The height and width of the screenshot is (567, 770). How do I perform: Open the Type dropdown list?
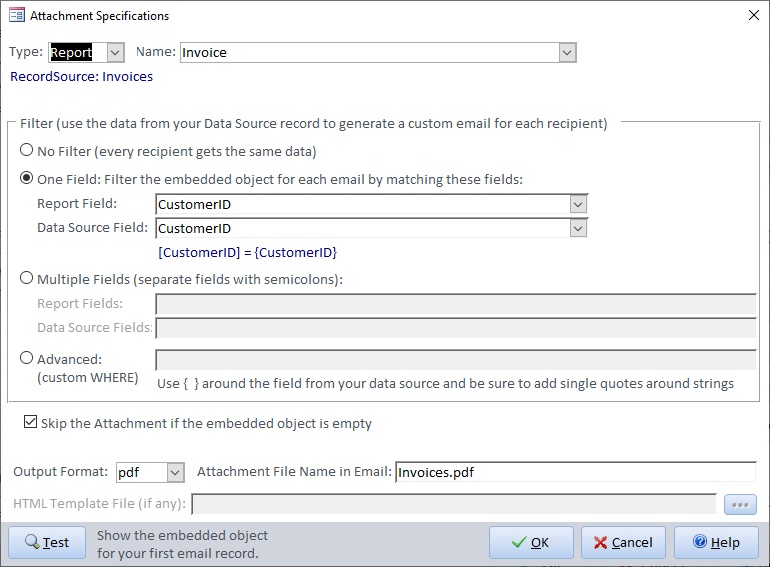coord(115,53)
